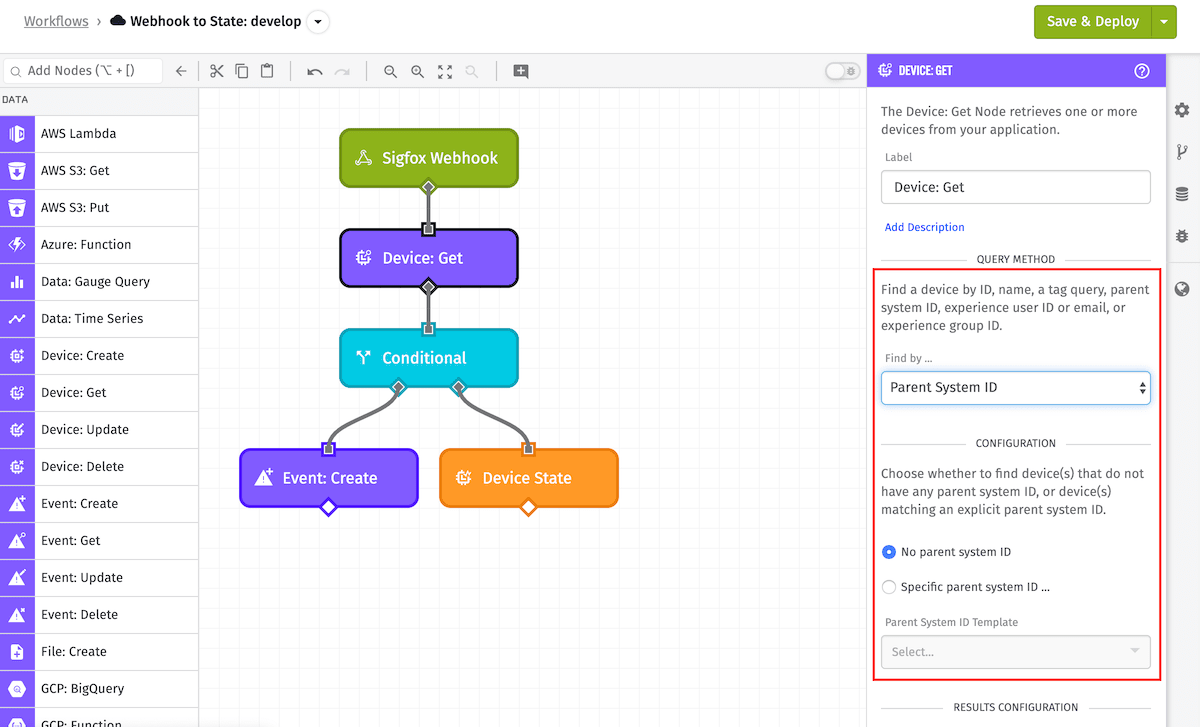
Task: Click the Label input field
Action: point(1016,187)
